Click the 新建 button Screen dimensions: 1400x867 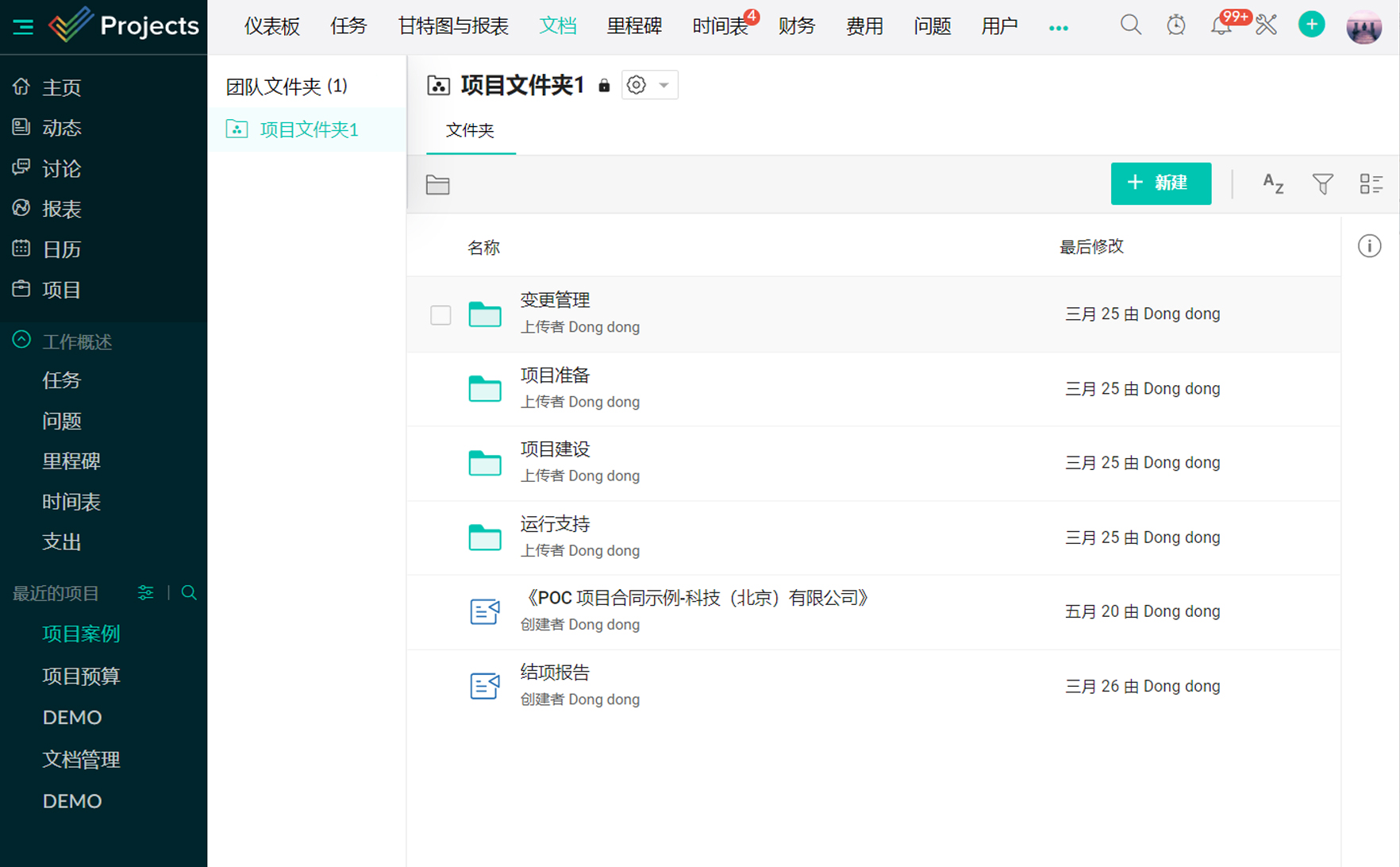1160,183
